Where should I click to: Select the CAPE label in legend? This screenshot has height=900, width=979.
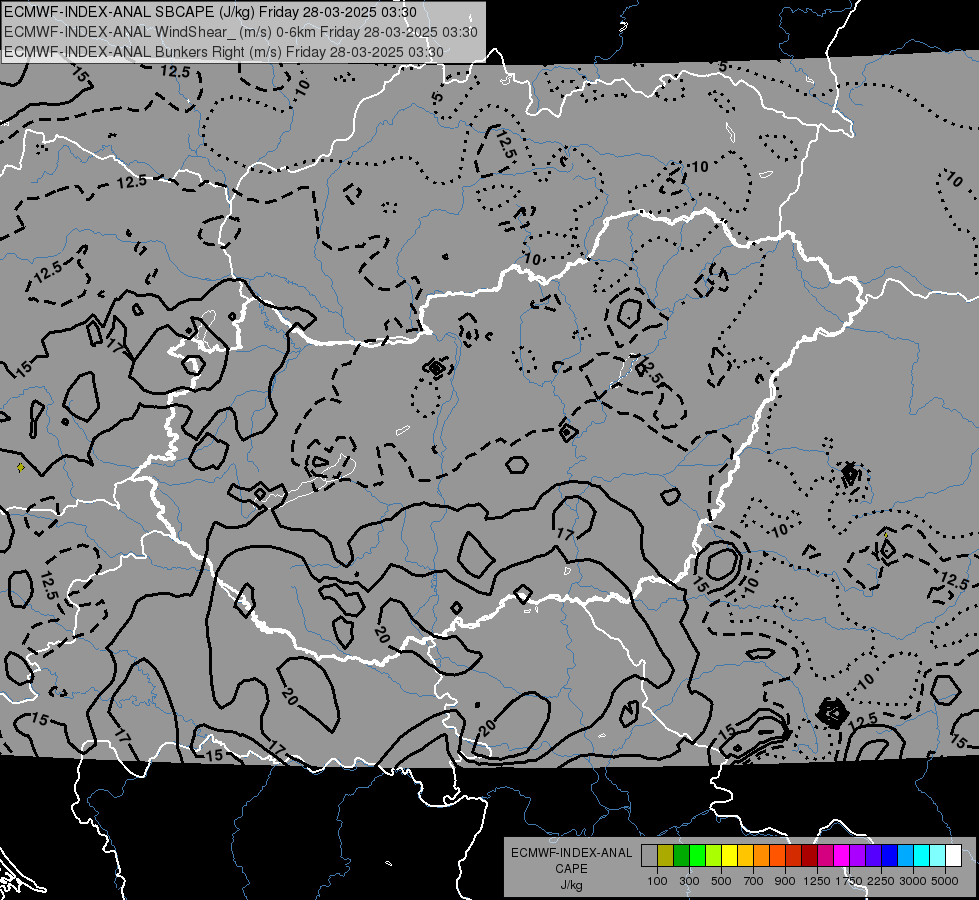coord(571,869)
